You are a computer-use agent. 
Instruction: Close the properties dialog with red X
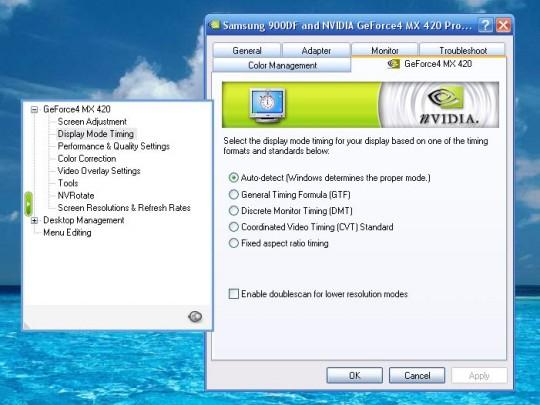503,25
